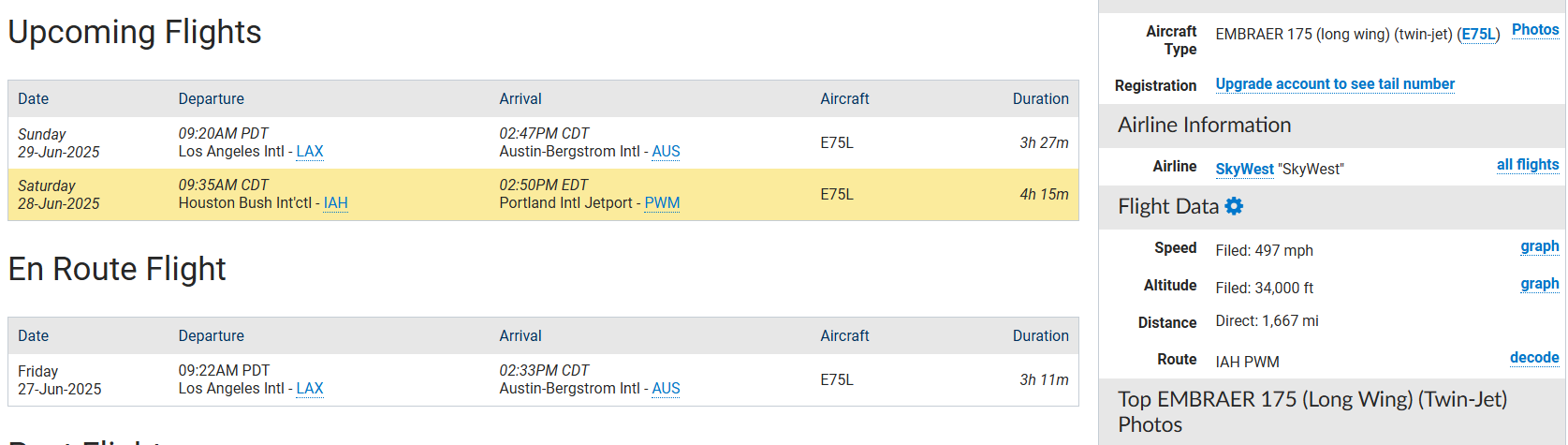View all flights for SkyWest
1568x445 pixels.
(1528, 165)
